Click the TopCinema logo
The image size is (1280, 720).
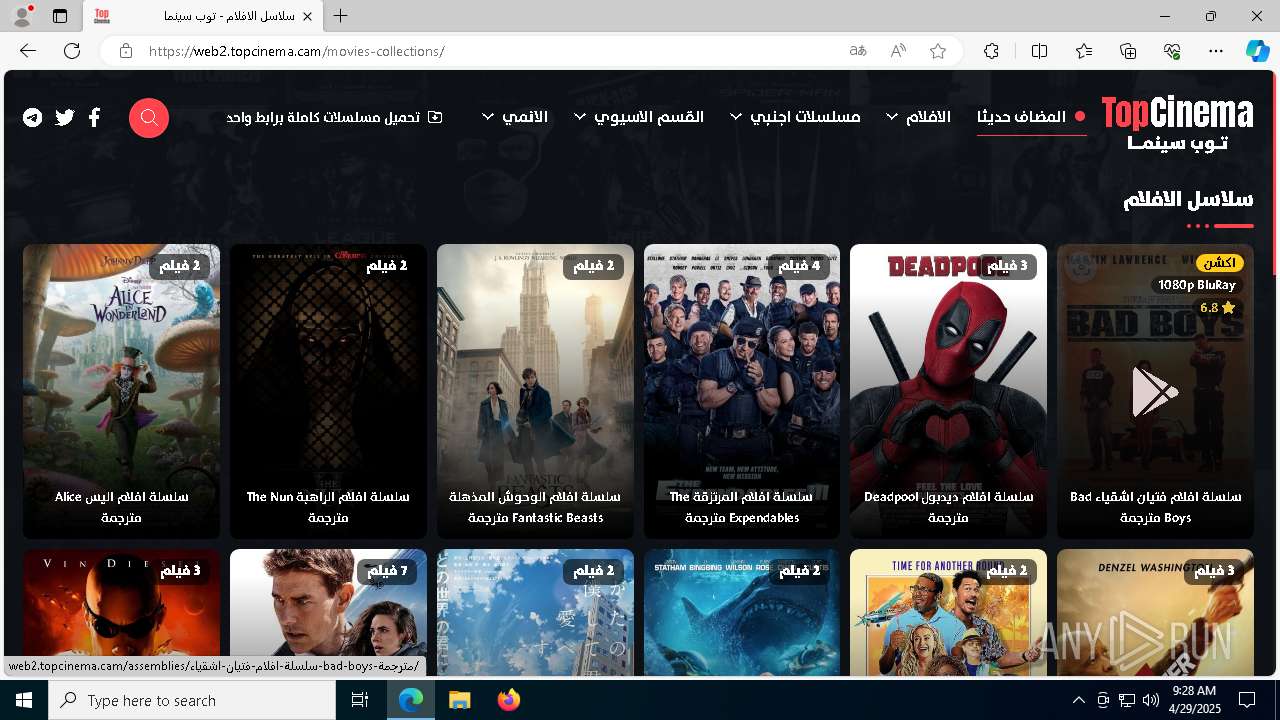click(x=1177, y=124)
